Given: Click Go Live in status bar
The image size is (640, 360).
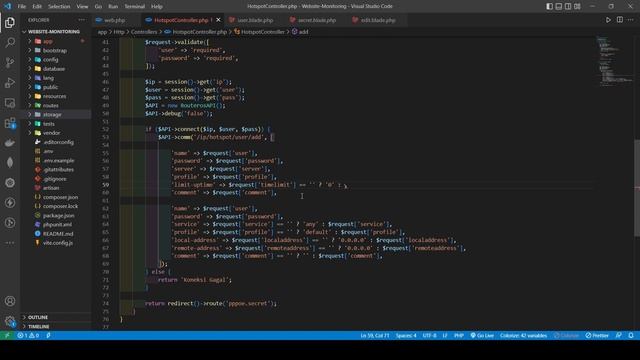Looking at the screenshot, I should click(482, 336).
